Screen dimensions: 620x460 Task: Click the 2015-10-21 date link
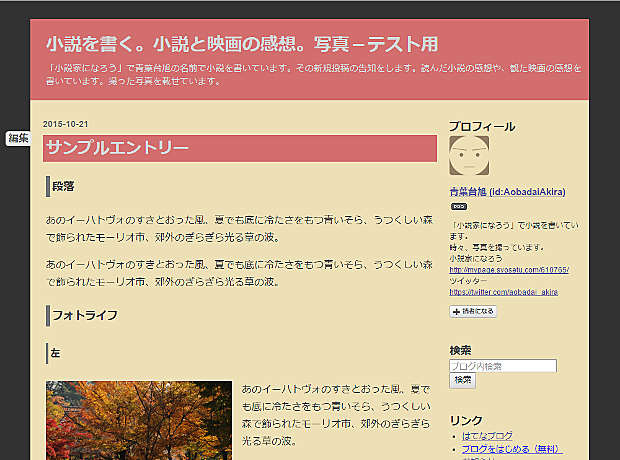click(65, 124)
